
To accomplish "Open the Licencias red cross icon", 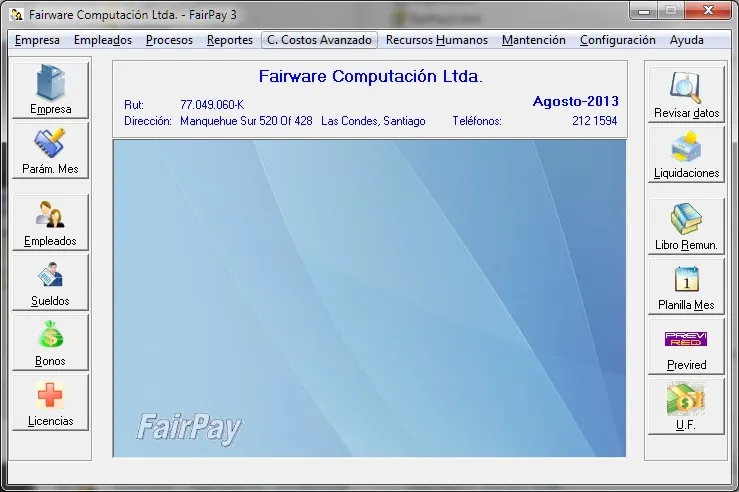I will [50, 402].
